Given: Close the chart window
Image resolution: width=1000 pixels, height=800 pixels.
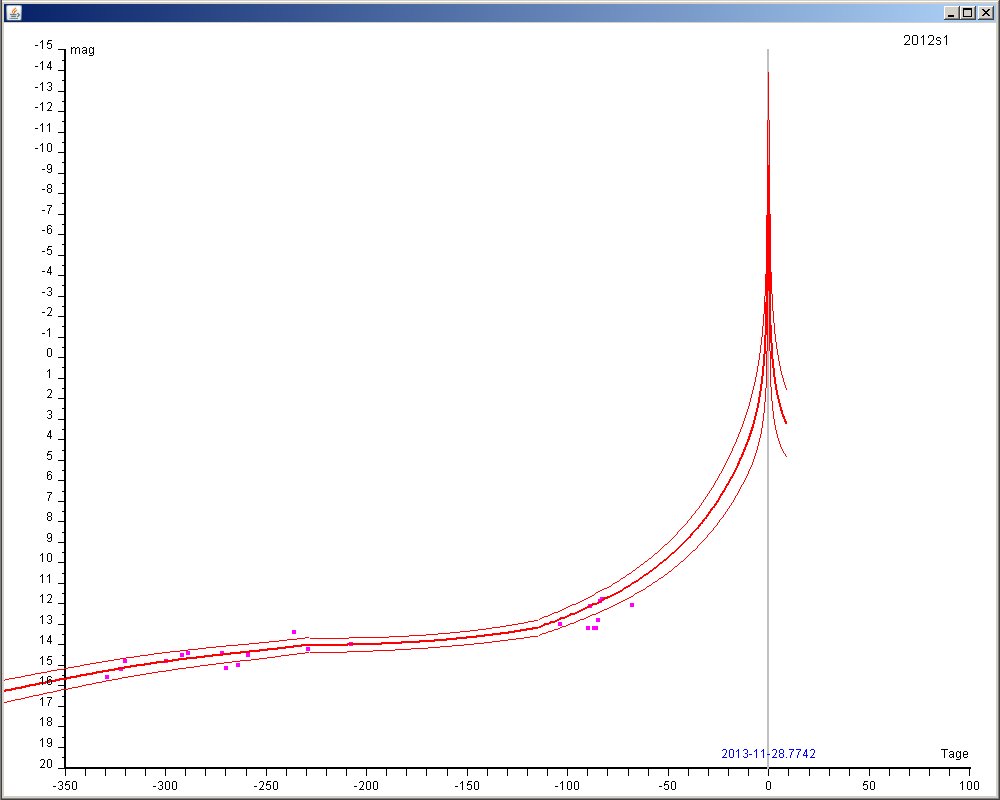Looking at the screenshot, I should [x=985, y=13].
